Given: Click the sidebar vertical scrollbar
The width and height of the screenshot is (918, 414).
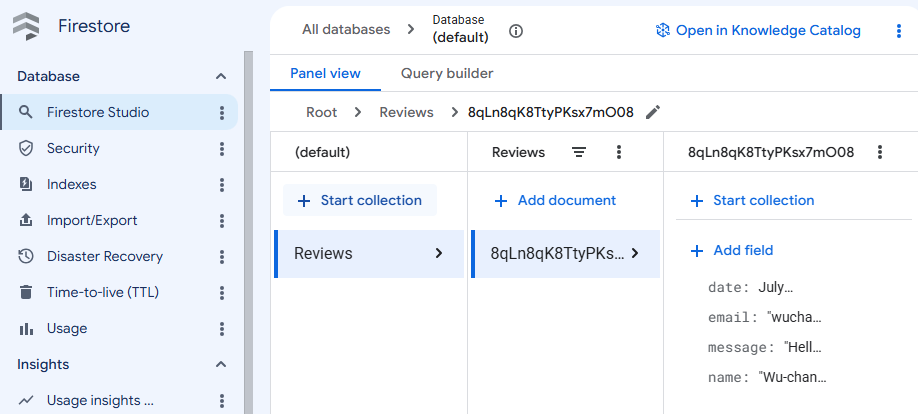Looking at the screenshot, I should pyautogui.click(x=248, y=232).
